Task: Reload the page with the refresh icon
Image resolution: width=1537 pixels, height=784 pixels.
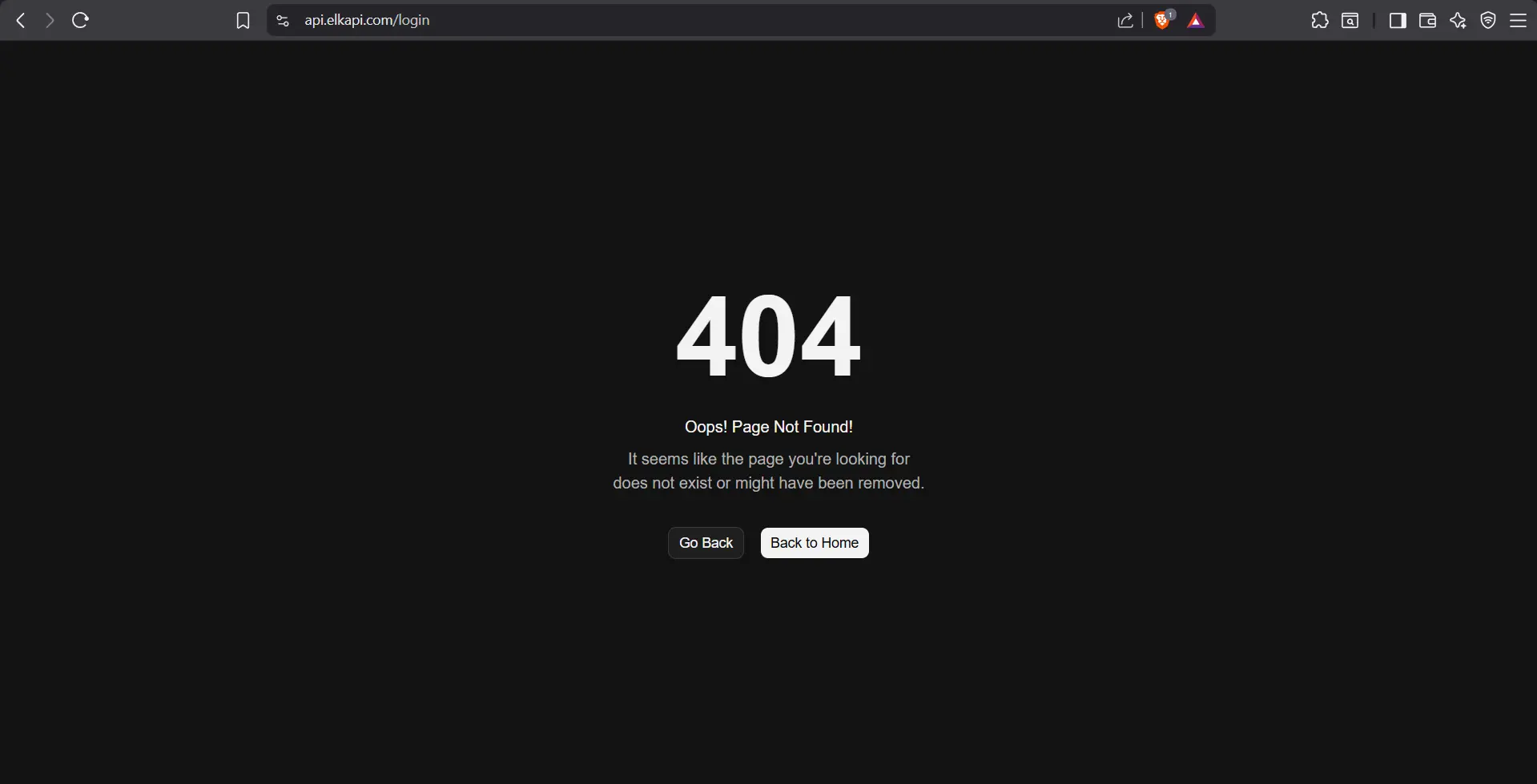Action: coord(80,21)
